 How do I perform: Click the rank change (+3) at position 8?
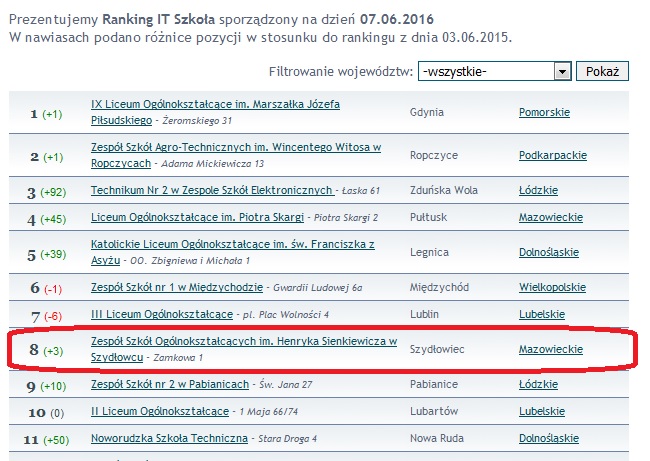coord(53,351)
